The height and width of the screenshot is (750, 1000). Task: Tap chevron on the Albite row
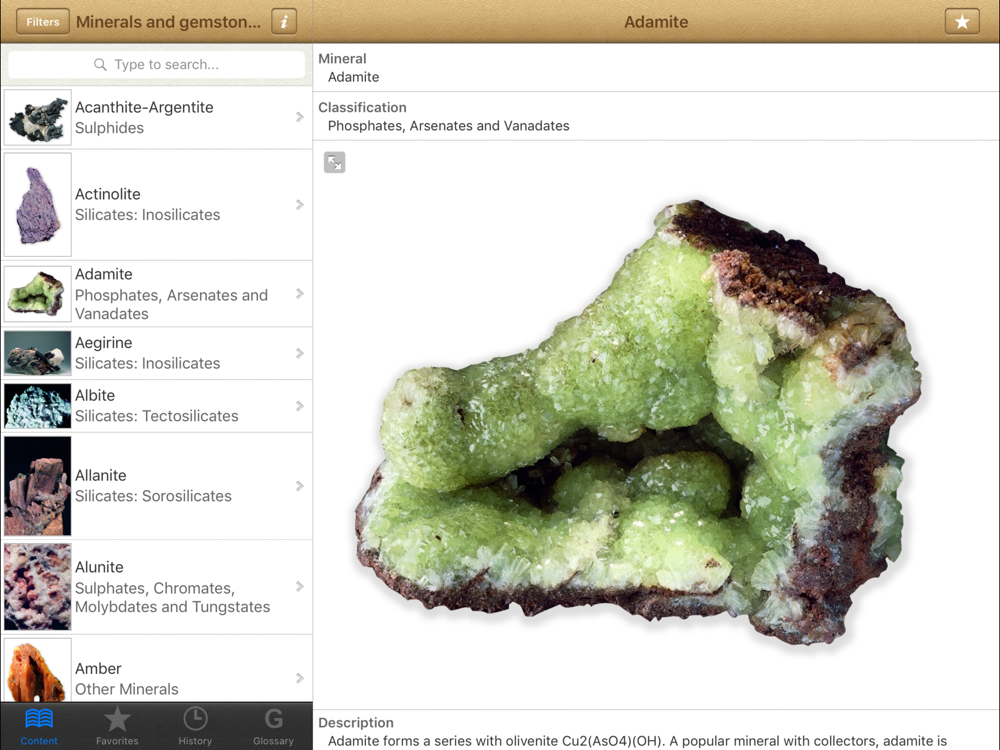pyautogui.click(x=300, y=406)
